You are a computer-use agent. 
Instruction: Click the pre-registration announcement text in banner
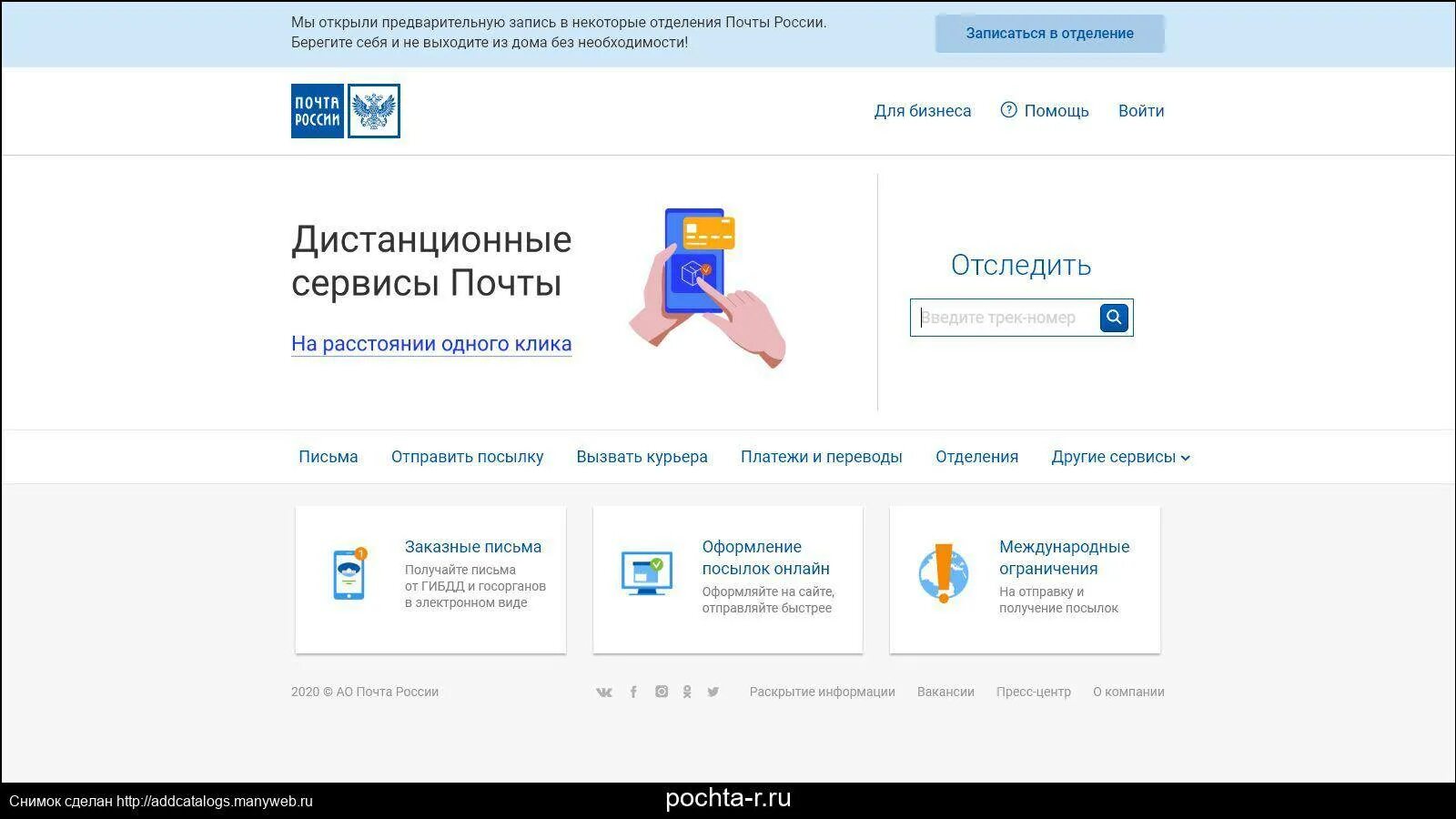click(x=559, y=33)
